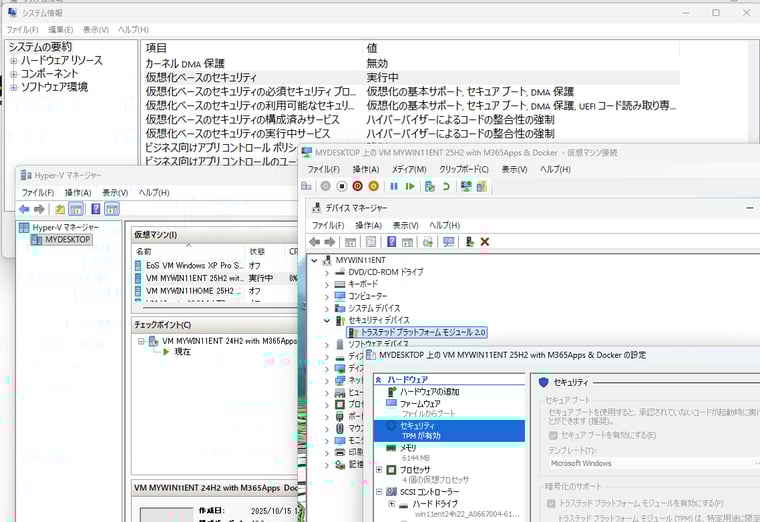Click Ctrl+Alt+Del icon in VM connection toolbar

tap(306, 186)
